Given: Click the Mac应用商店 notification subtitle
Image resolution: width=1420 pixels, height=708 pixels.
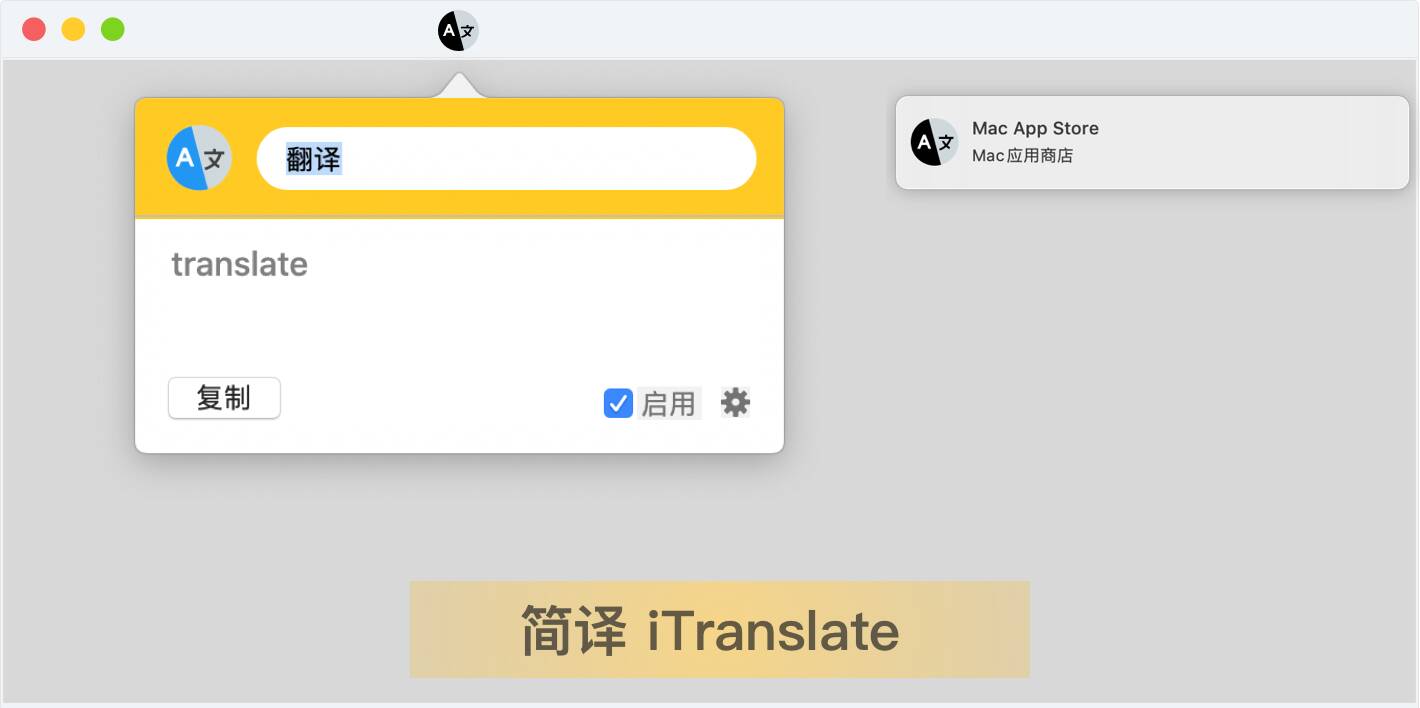Looking at the screenshot, I should pos(1022,156).
